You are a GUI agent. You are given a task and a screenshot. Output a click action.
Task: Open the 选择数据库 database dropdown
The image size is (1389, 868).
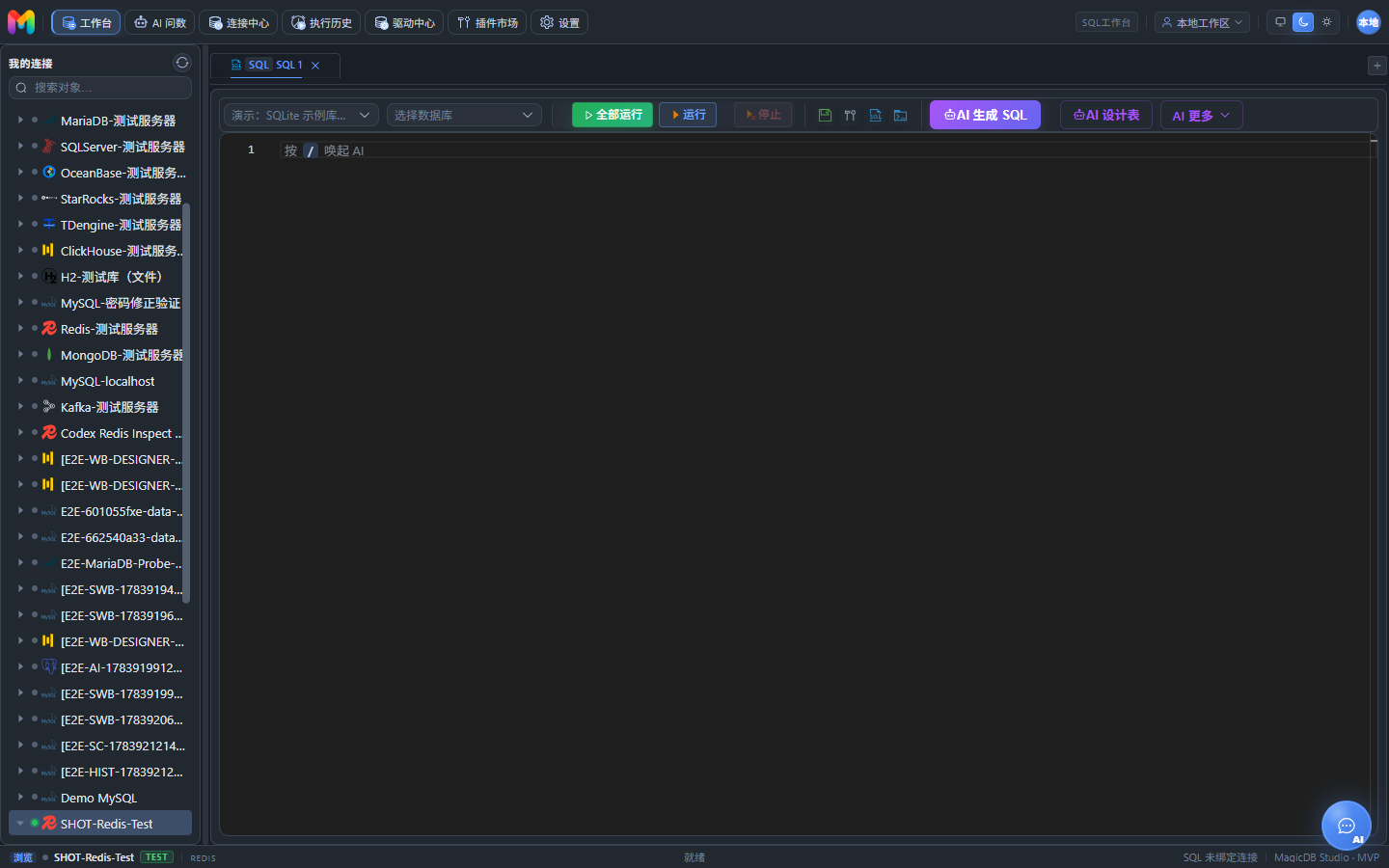[x=464, y=115]
